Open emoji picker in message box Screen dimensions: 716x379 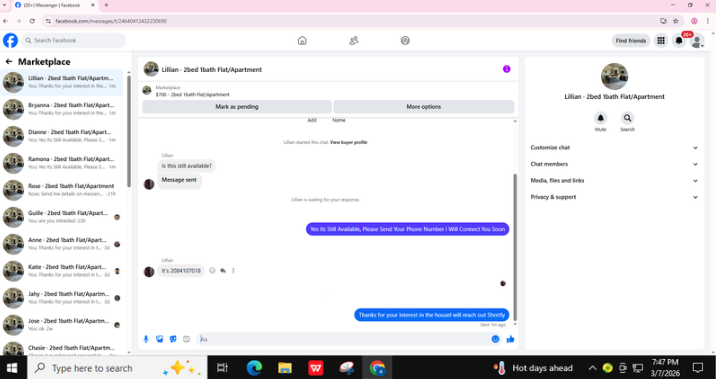(495, 339)
